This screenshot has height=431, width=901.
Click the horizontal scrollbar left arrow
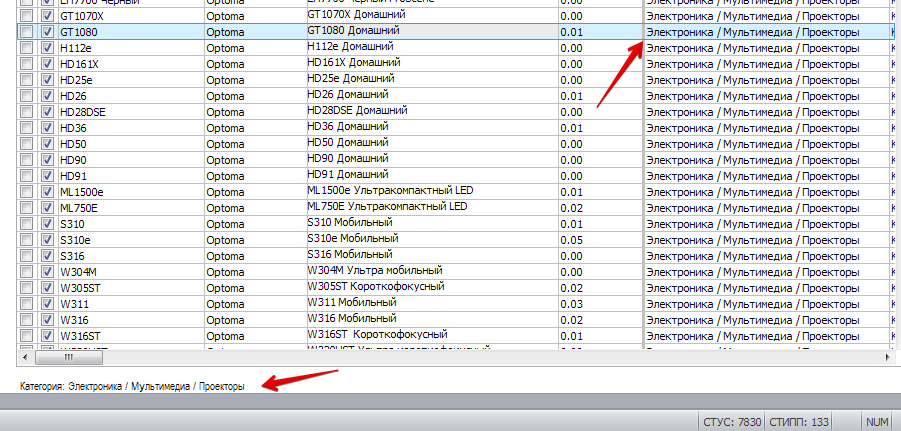point(25,357)
